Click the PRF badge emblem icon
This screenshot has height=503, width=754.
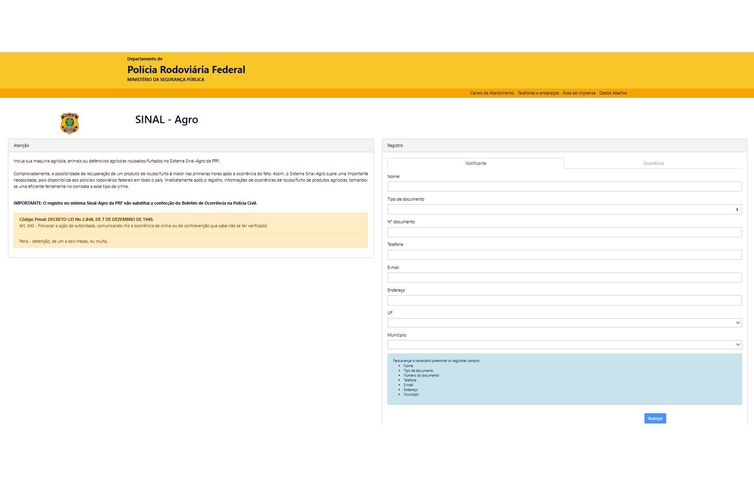tap(70, 123)
